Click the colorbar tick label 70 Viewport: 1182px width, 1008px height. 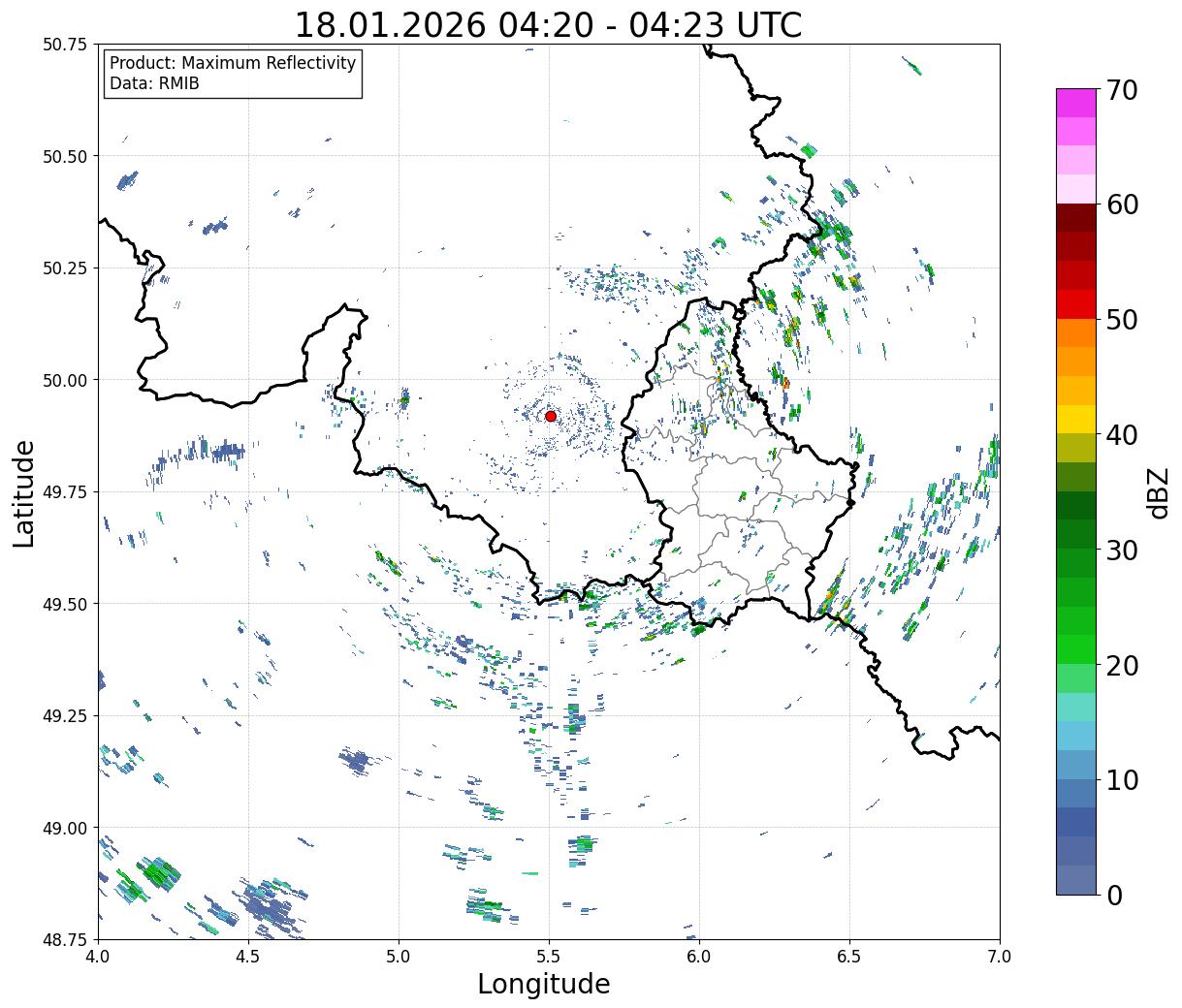tap(1122, 90)
